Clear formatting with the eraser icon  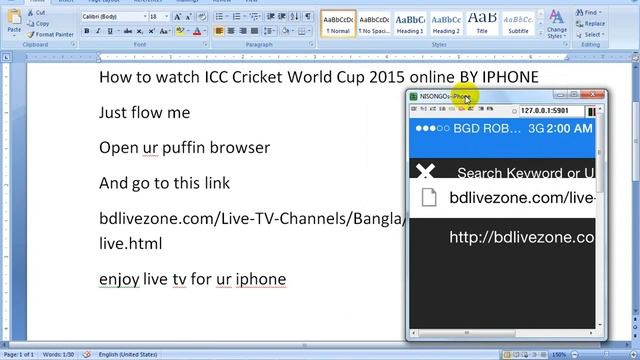pos(202,17)
